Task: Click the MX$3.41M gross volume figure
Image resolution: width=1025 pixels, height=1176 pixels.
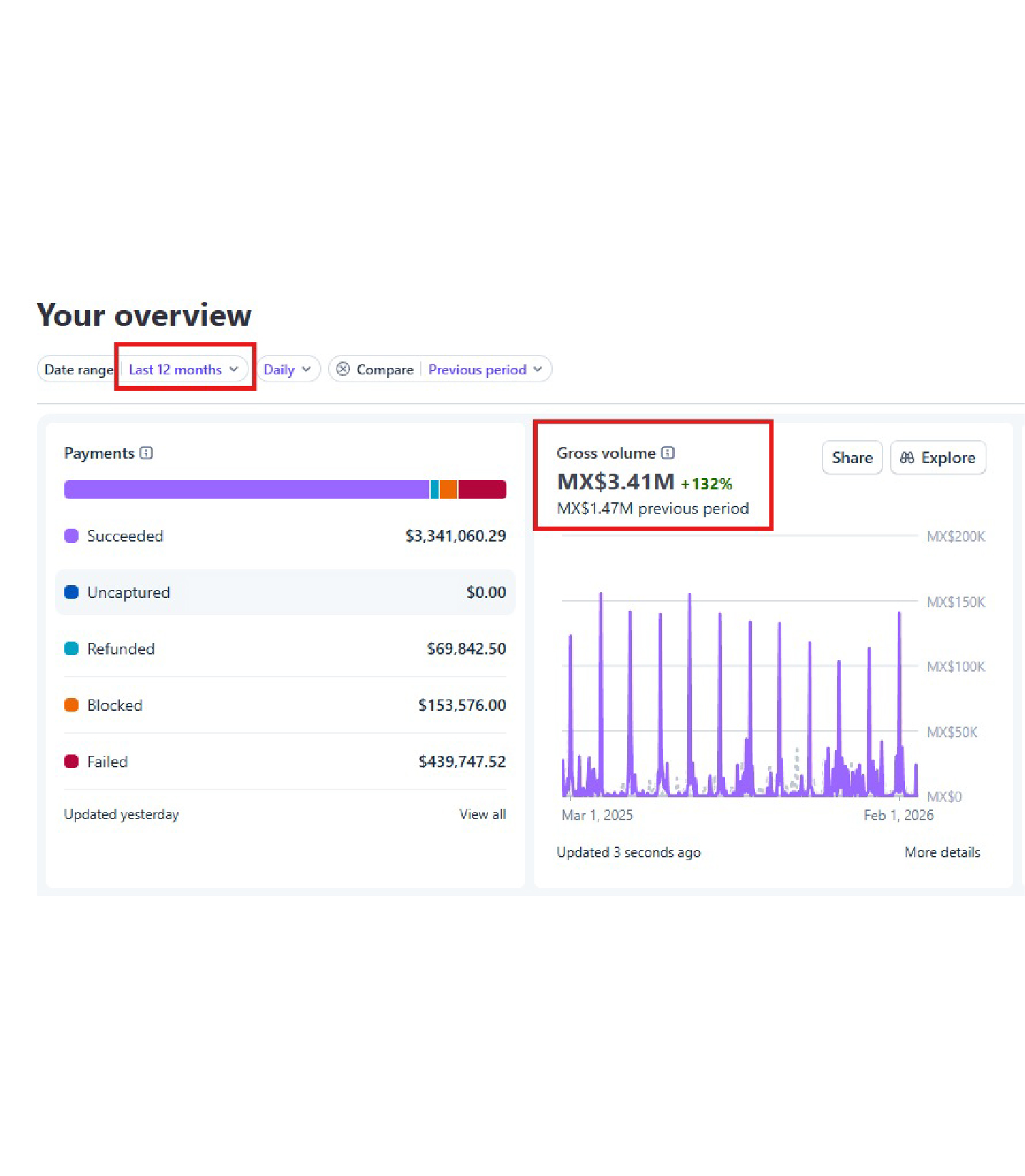Action: click(616, 482)
